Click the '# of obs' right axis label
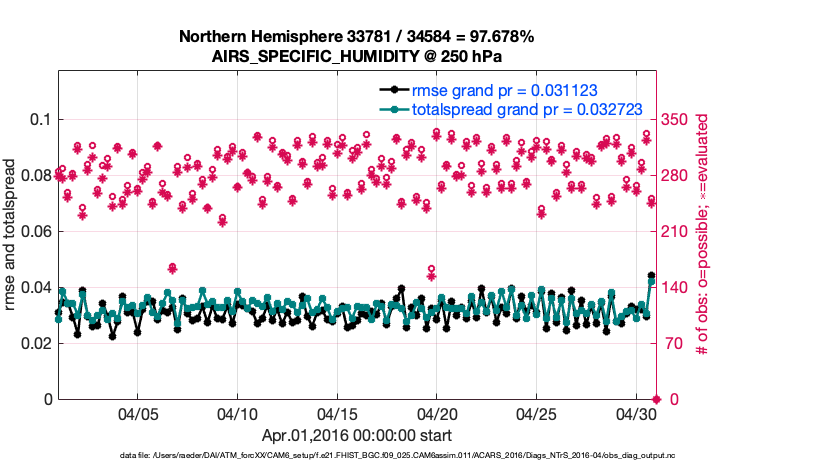 703,235
